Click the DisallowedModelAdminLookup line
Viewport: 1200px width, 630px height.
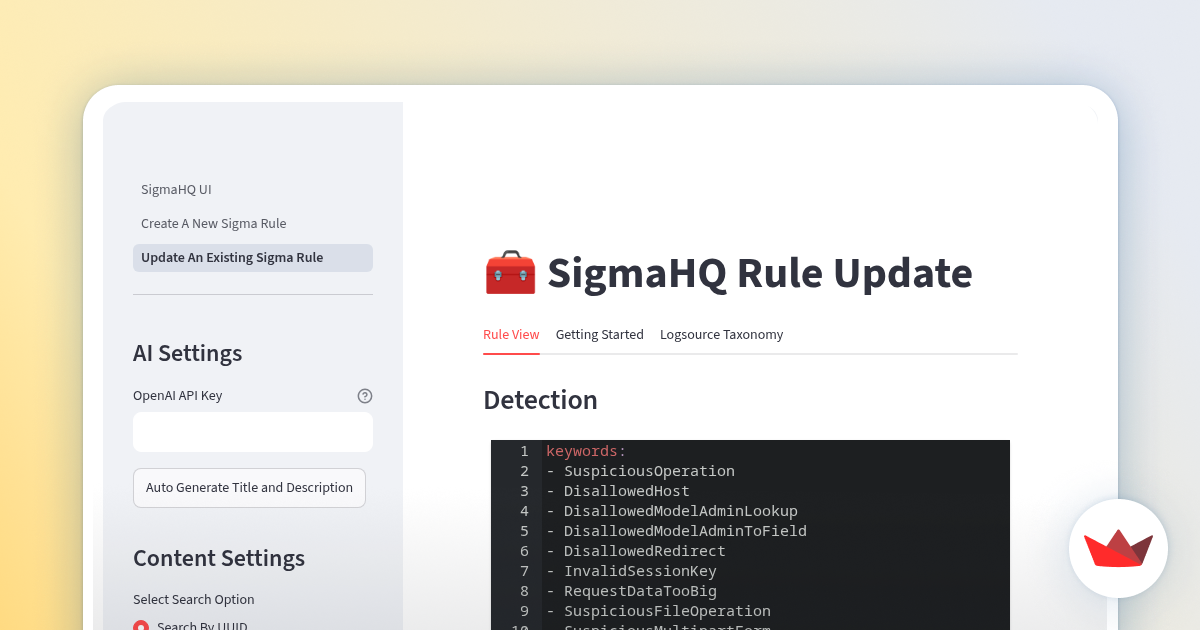pos(672,511)
